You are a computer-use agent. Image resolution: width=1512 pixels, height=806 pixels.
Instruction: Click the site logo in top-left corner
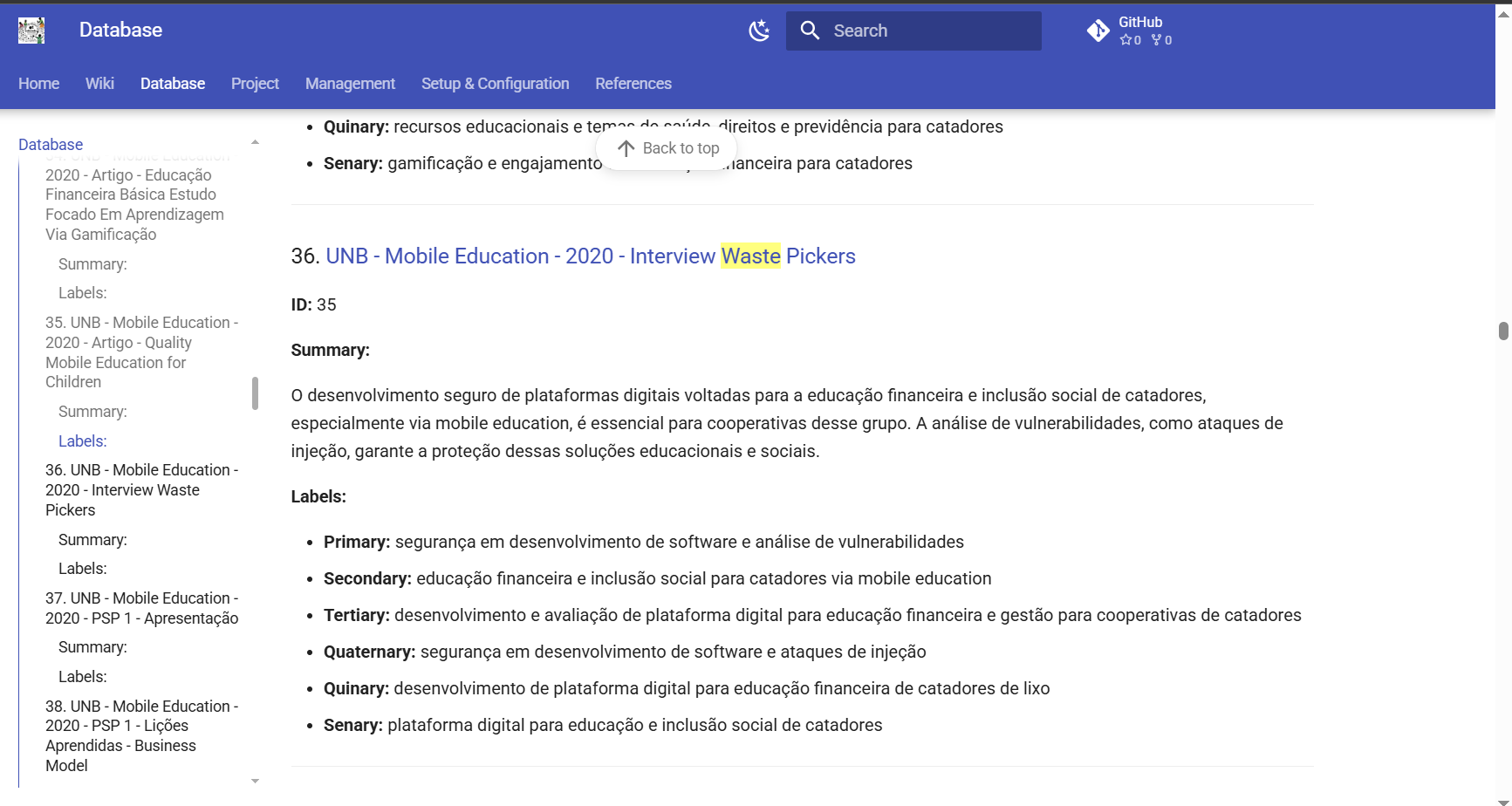click(31, 30)
